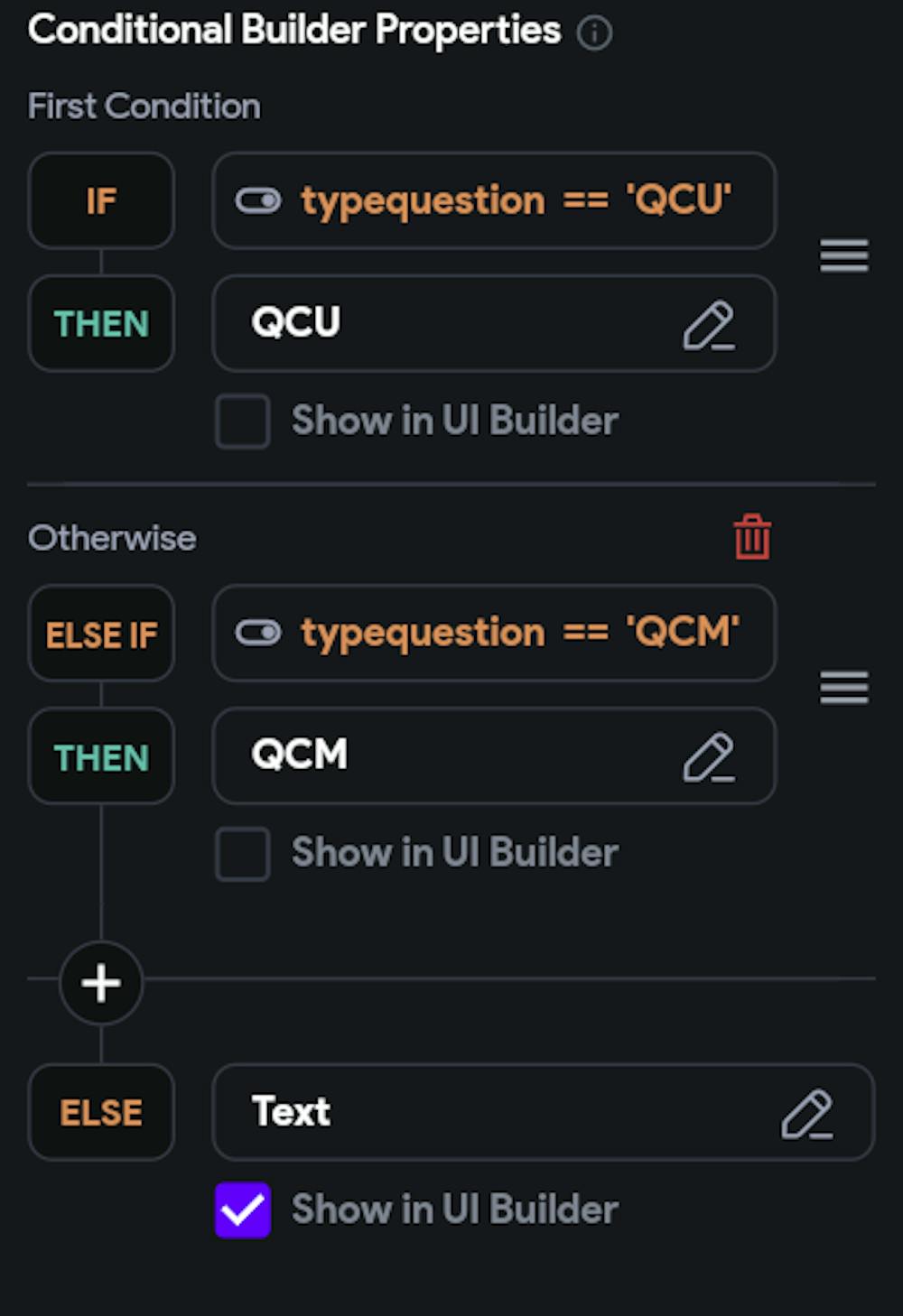
Task: Select the Text widget field next to ELSE
Action: [x=543, y=1112]
